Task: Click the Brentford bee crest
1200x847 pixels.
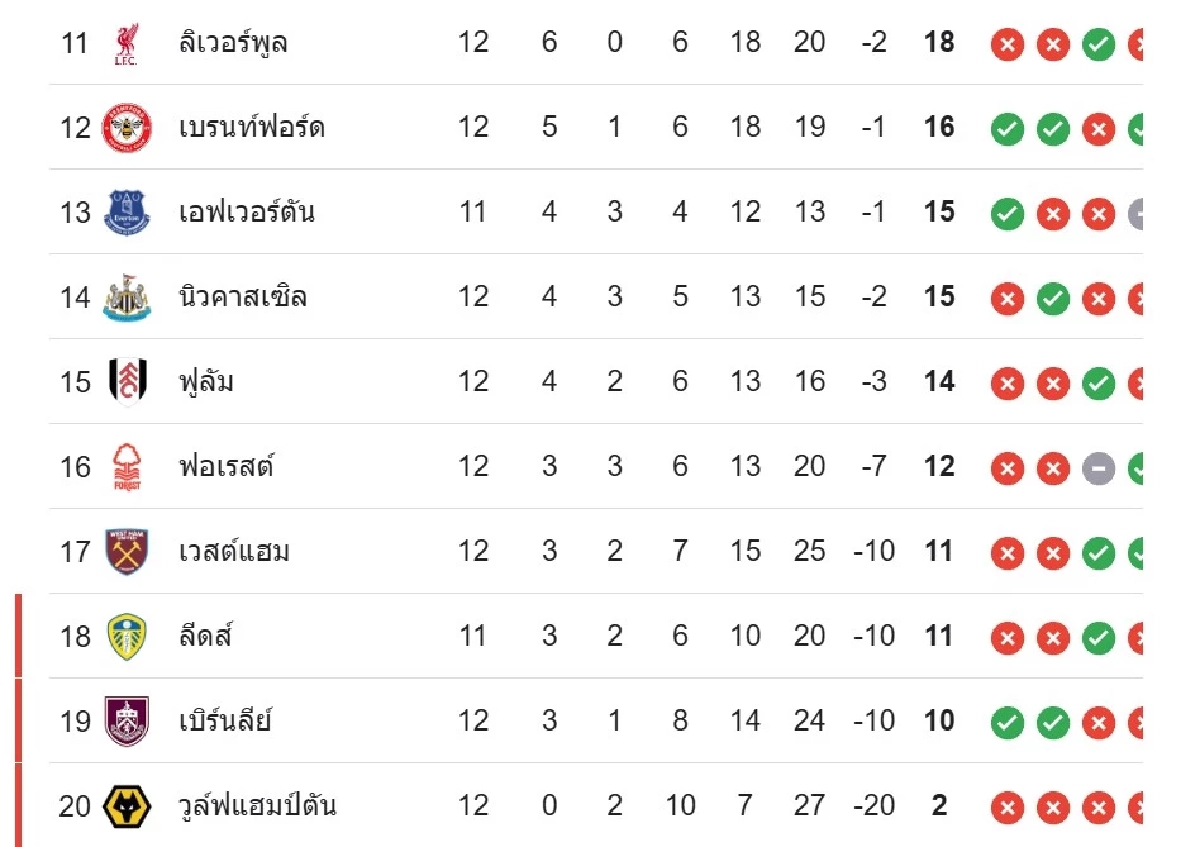Action: point(127,127)
